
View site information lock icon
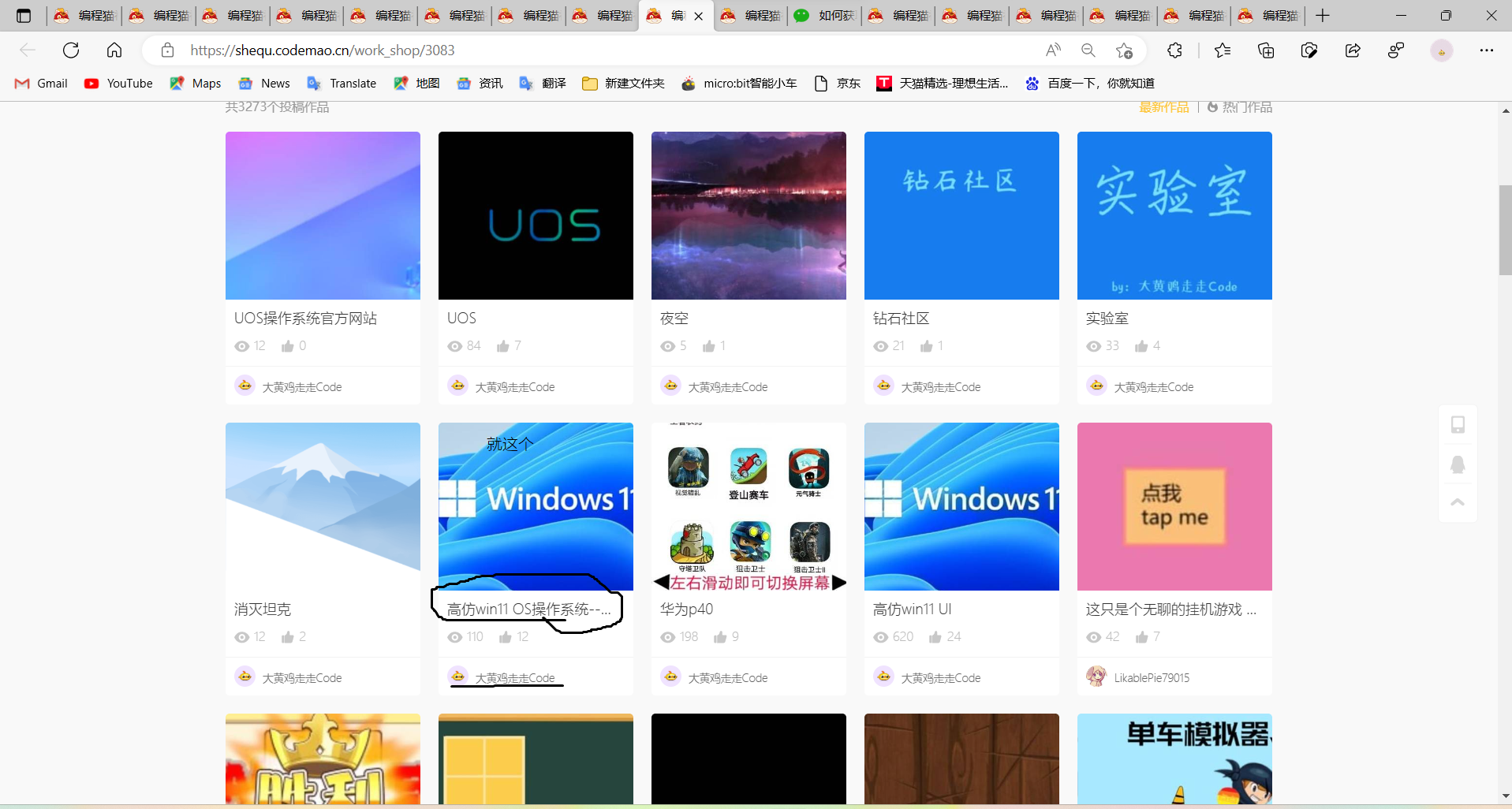click(167, 50)
